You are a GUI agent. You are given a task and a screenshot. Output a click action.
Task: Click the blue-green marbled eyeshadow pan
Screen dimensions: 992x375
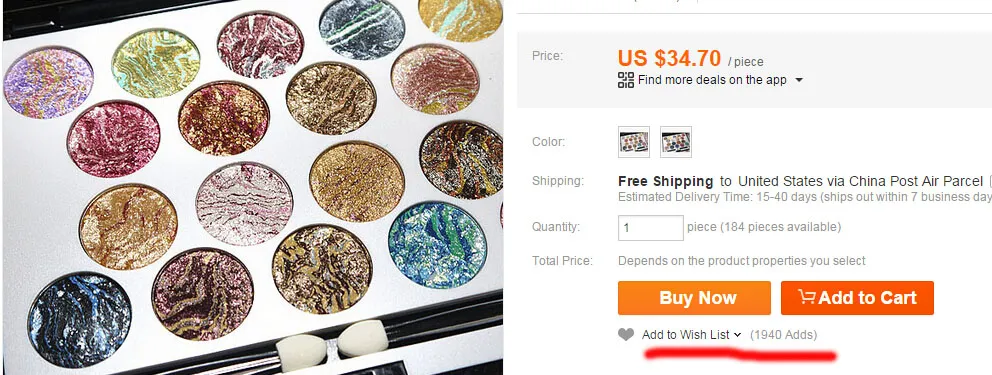438,245
